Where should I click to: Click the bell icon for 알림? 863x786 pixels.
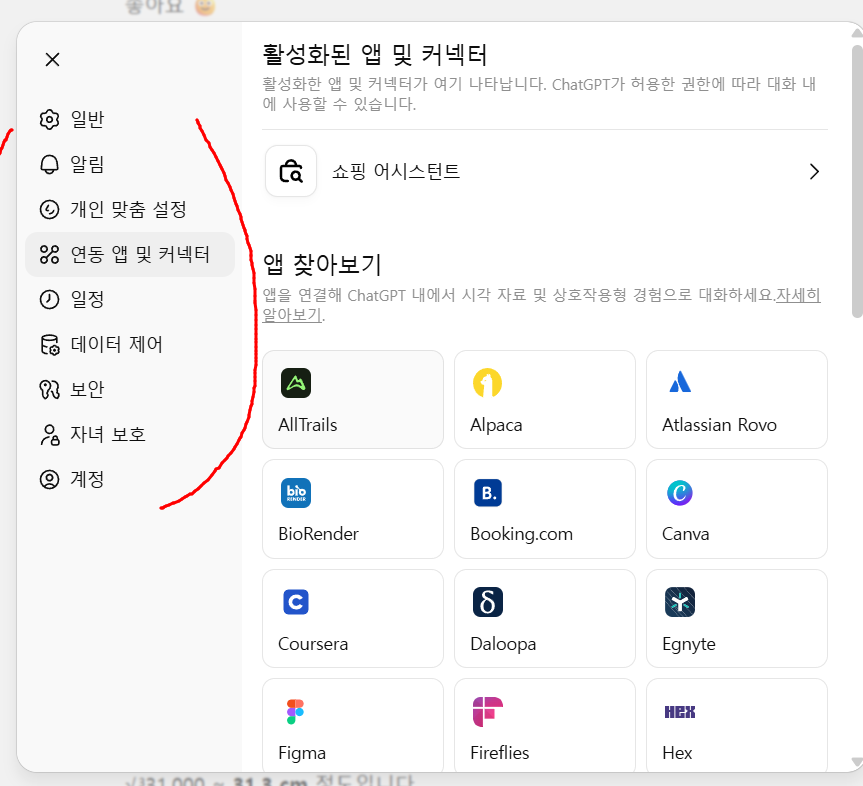[x=50, y=165]
